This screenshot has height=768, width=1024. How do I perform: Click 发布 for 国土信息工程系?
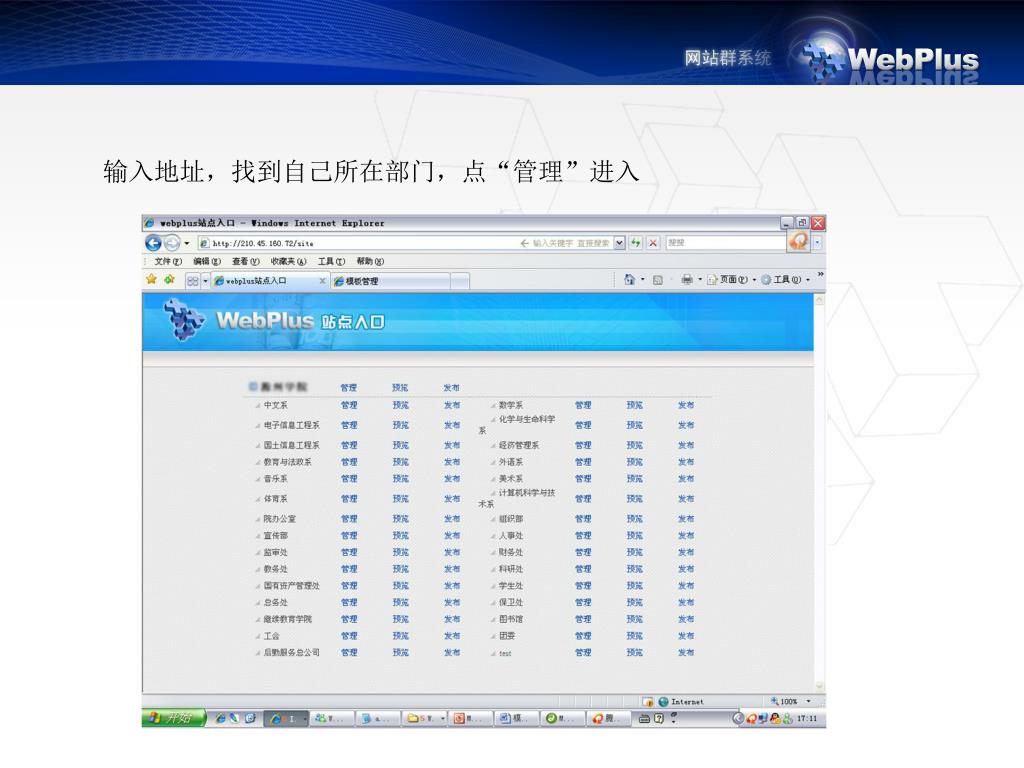[x=452, y=445]
